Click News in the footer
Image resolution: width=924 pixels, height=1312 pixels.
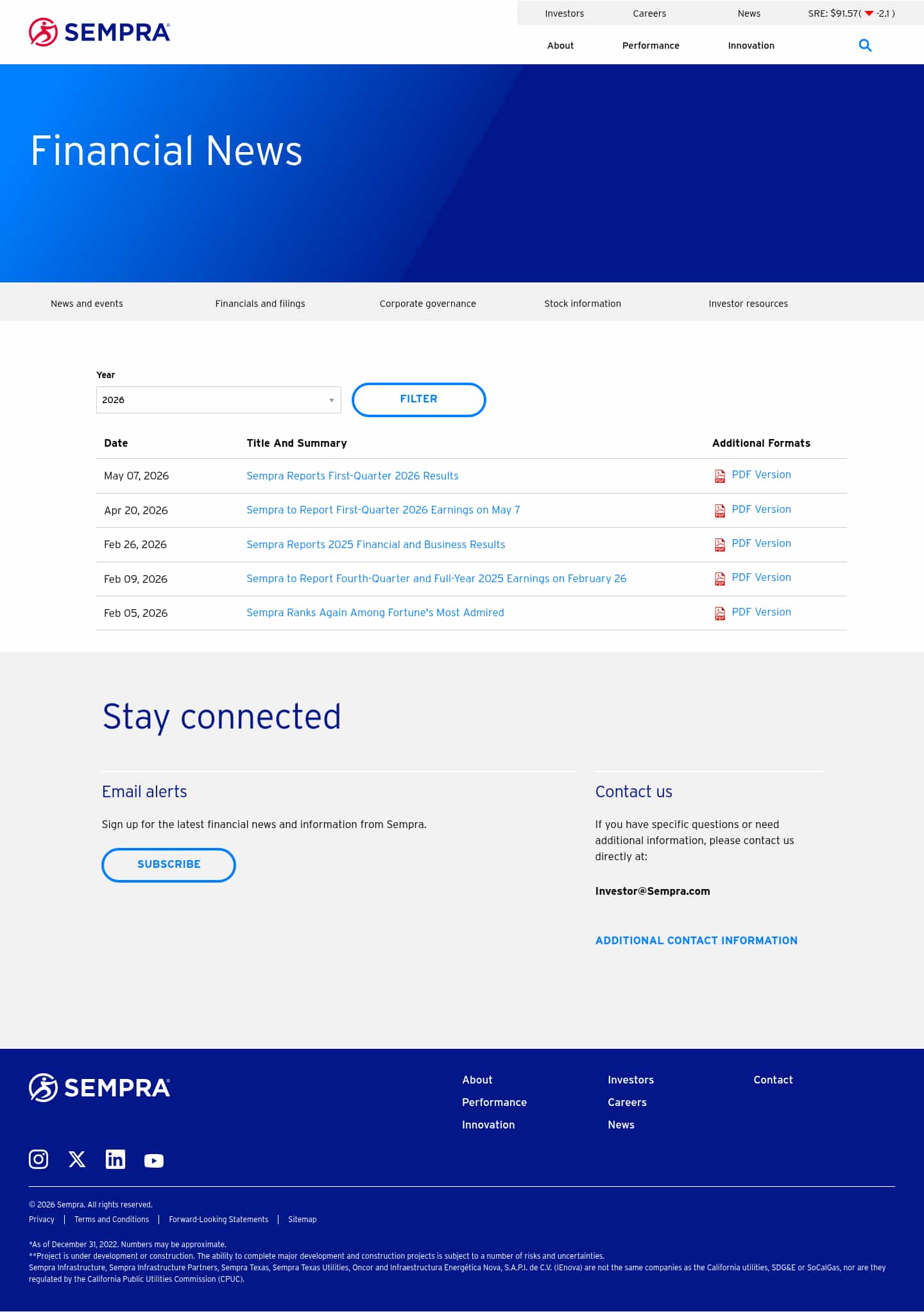(621, 1125)
